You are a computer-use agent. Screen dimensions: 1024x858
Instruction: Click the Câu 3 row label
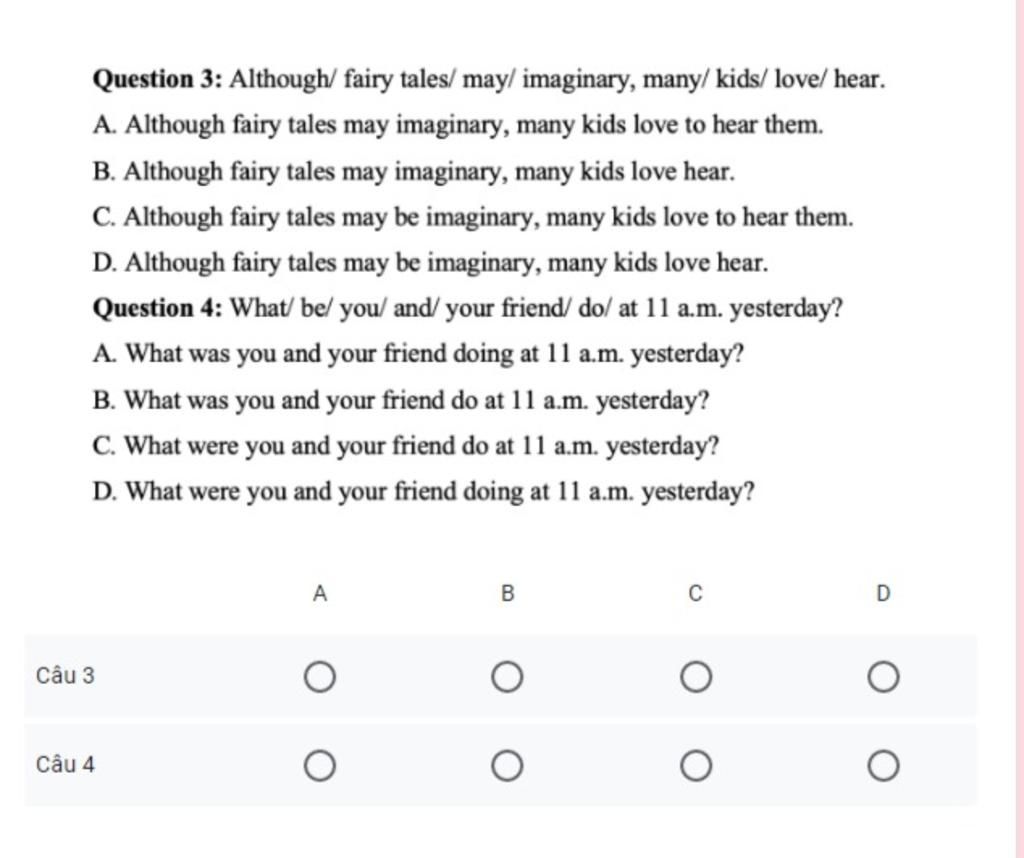pyautogui.click(x=65, y=676)
